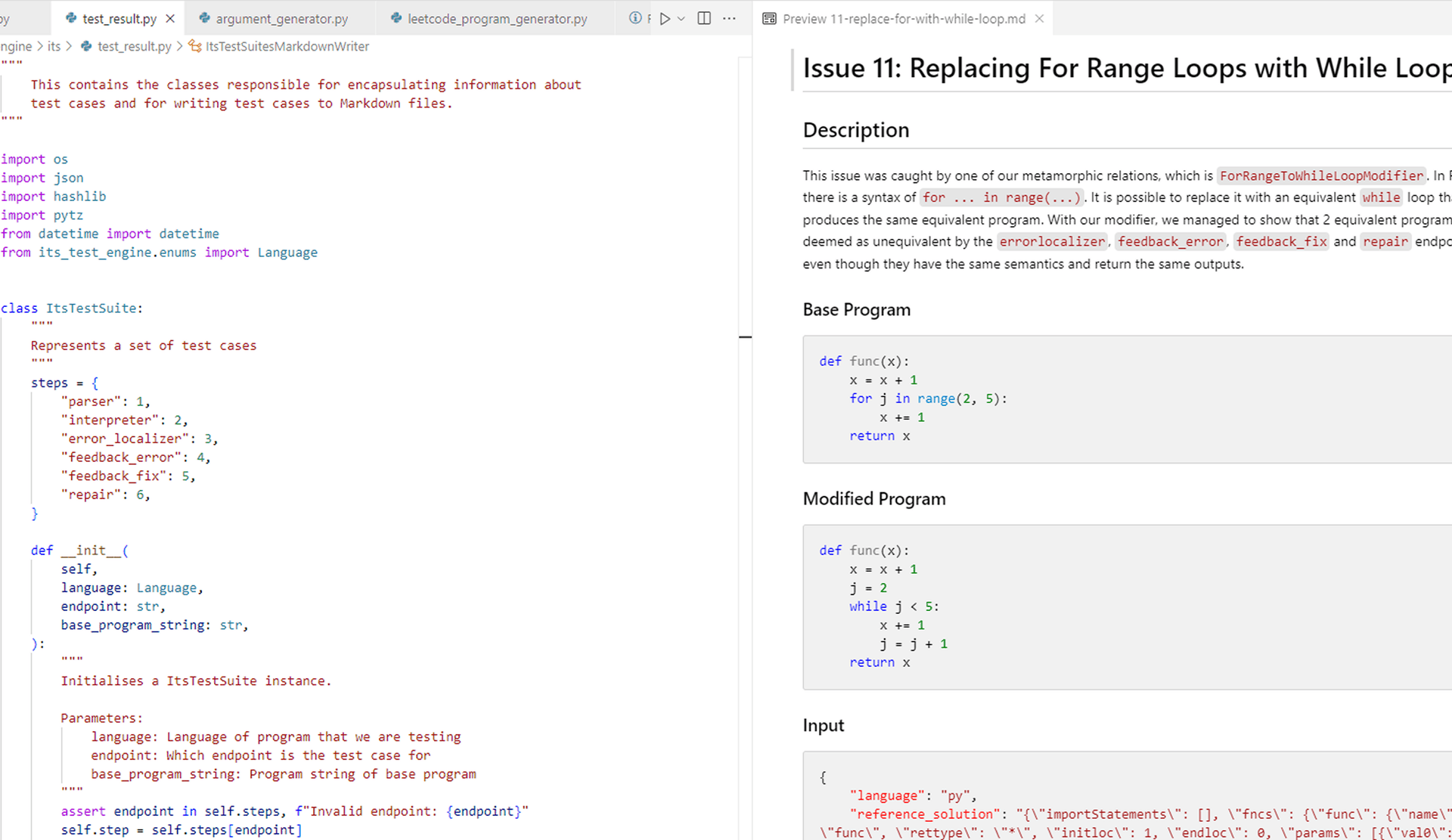1452x840 pixels.
Task: Click the Description heading in preview
Action: (856, 130)
